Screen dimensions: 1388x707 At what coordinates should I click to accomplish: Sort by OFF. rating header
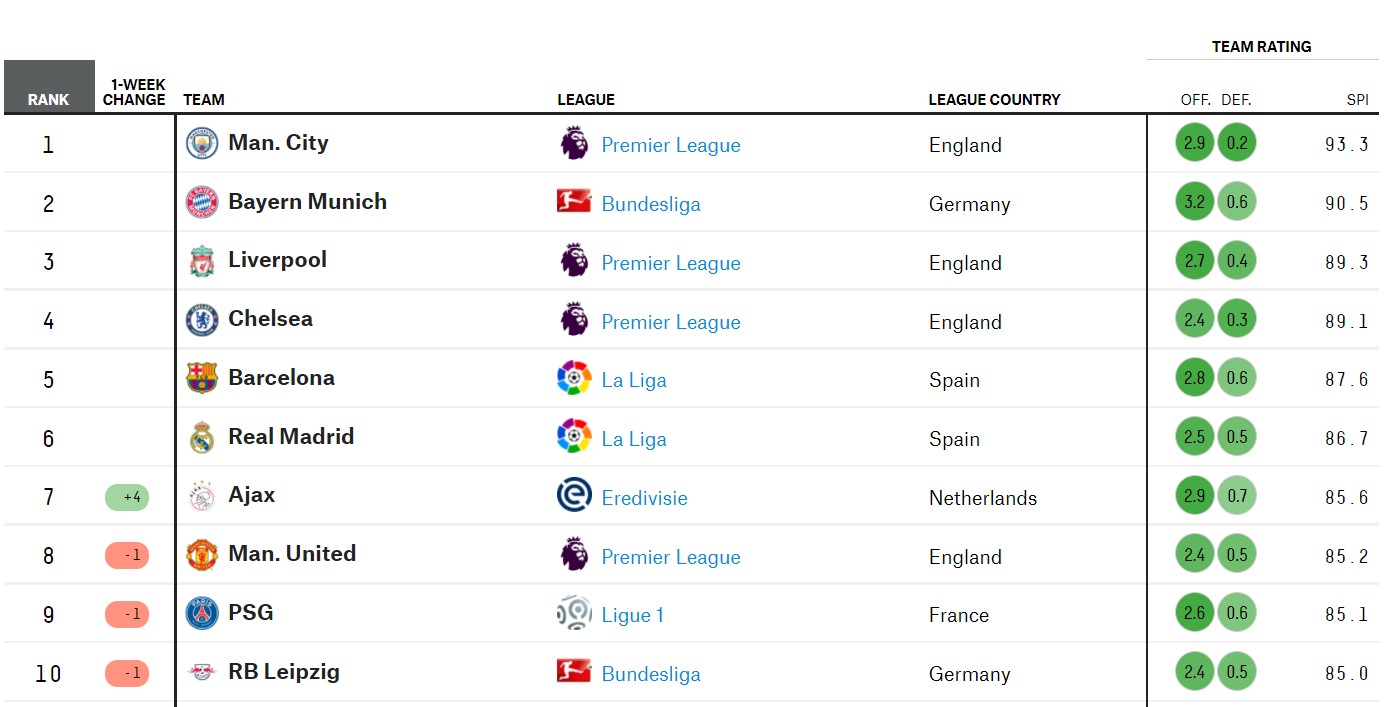(1195, 100)
